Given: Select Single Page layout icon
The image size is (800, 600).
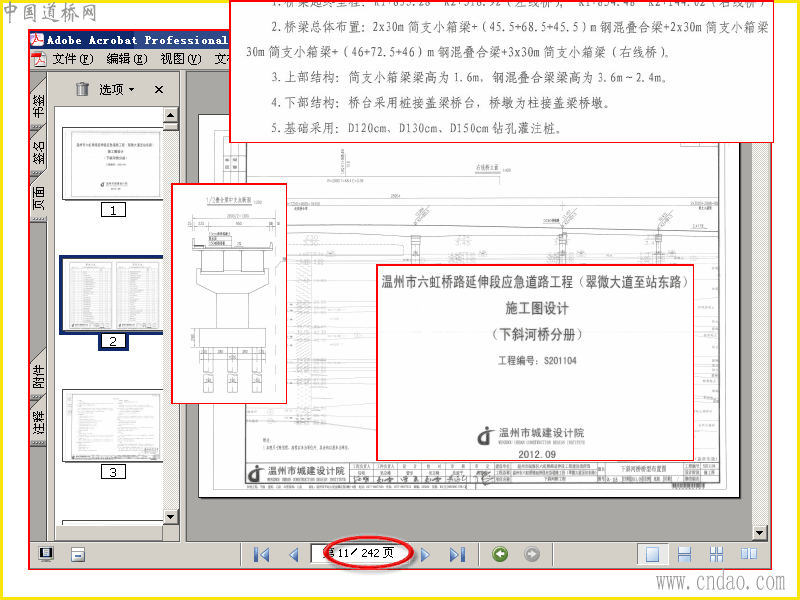Looking at the screenshot, I should (x=653, y=554).
